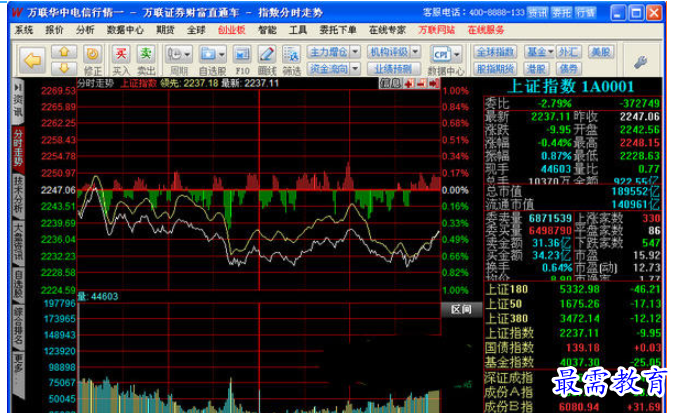Click the up arrow toolbar icon
This screenshot has height=413, width=676.
[x=64, y=52]
